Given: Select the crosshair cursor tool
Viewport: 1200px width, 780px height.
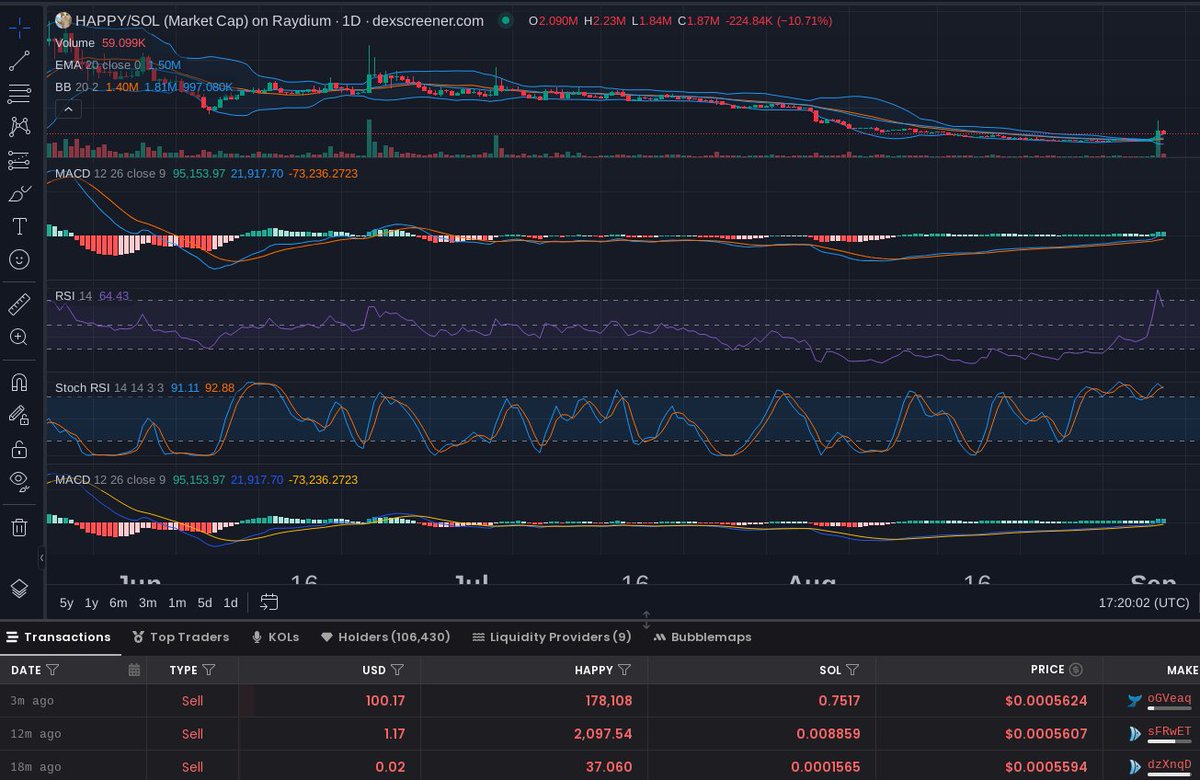Looking at the screenshot, I should click(x=19, y=27).
